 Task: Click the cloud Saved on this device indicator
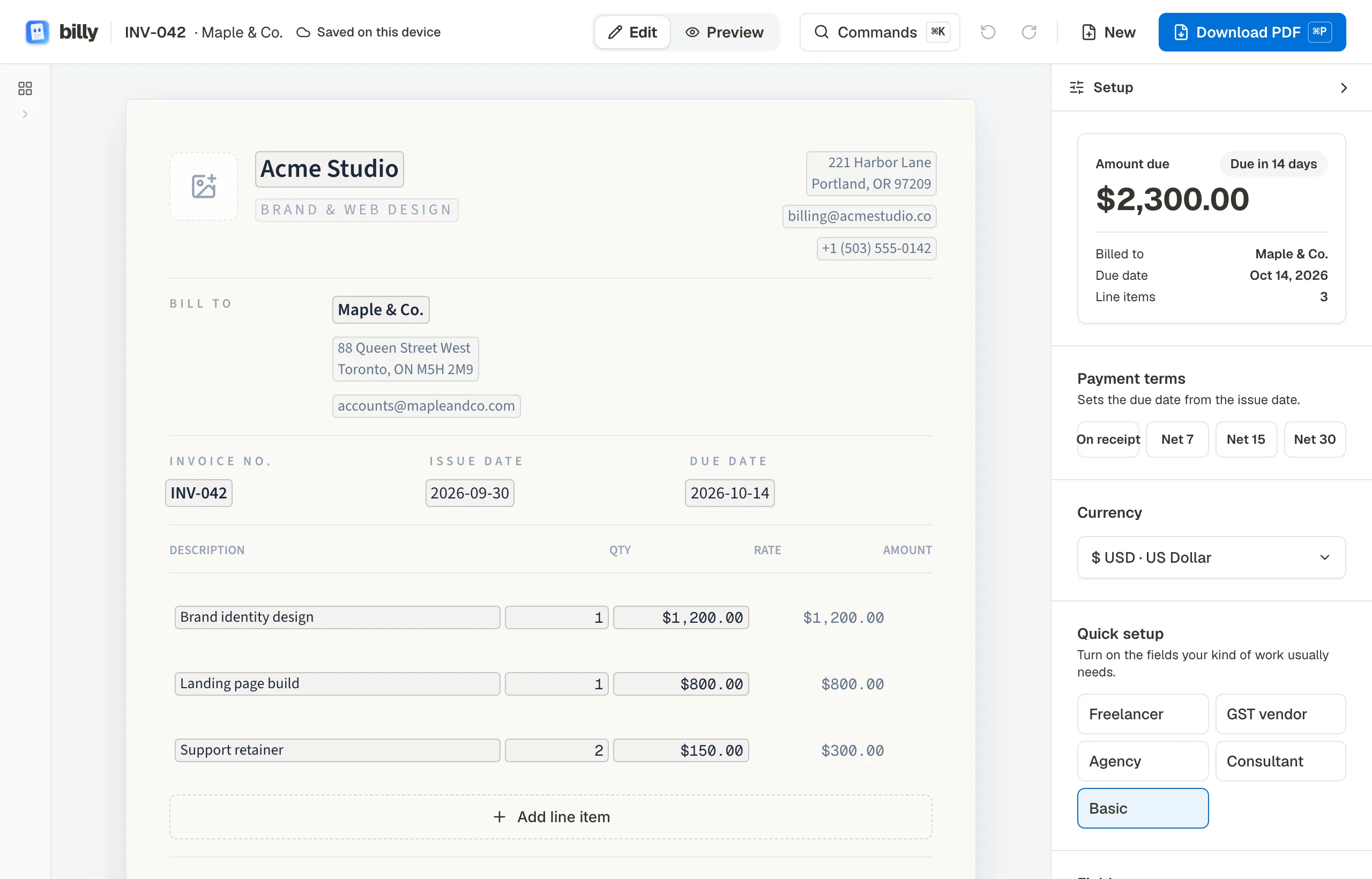pos(369,32)
